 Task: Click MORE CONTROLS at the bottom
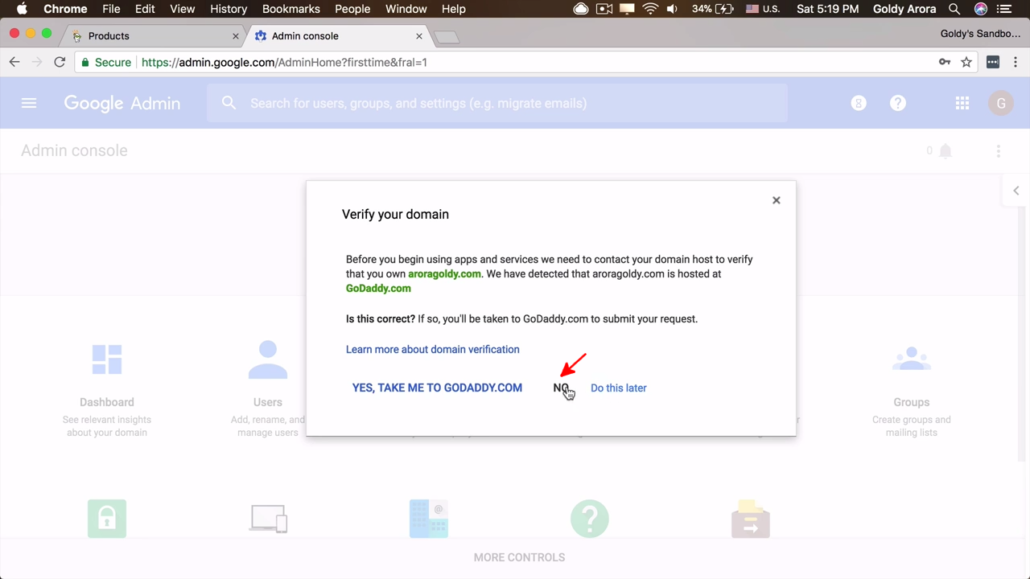point(519,557)
